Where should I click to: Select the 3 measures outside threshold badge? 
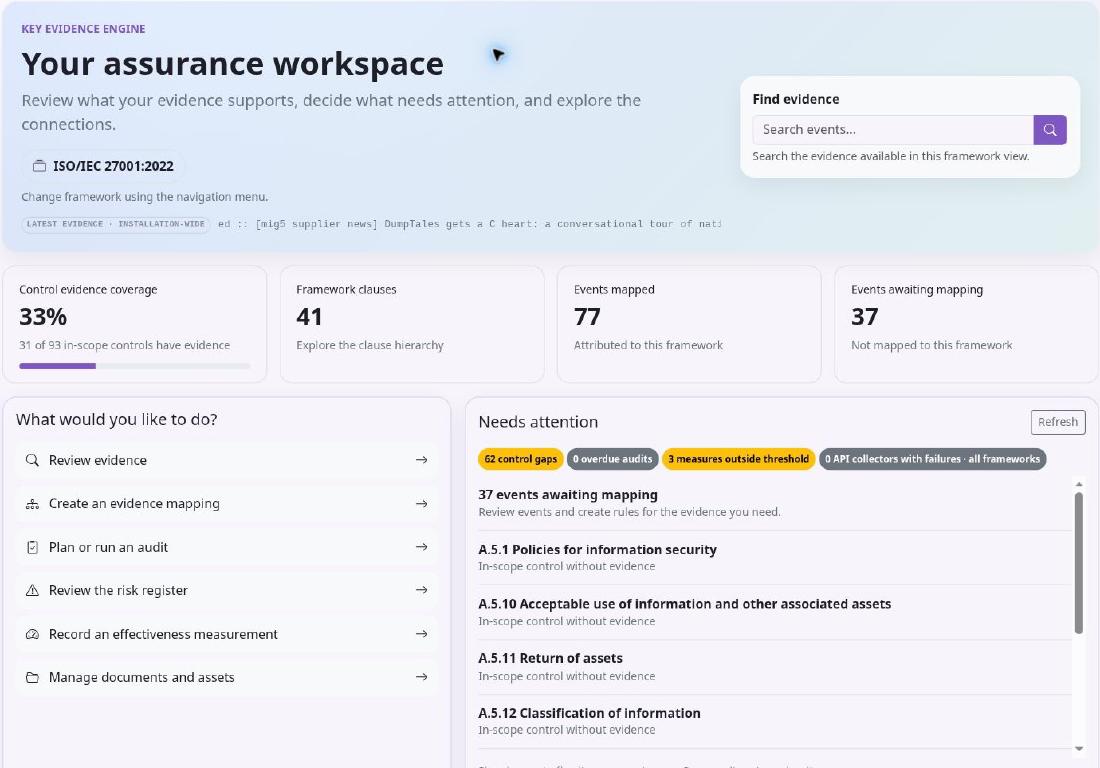click(738, 459)
